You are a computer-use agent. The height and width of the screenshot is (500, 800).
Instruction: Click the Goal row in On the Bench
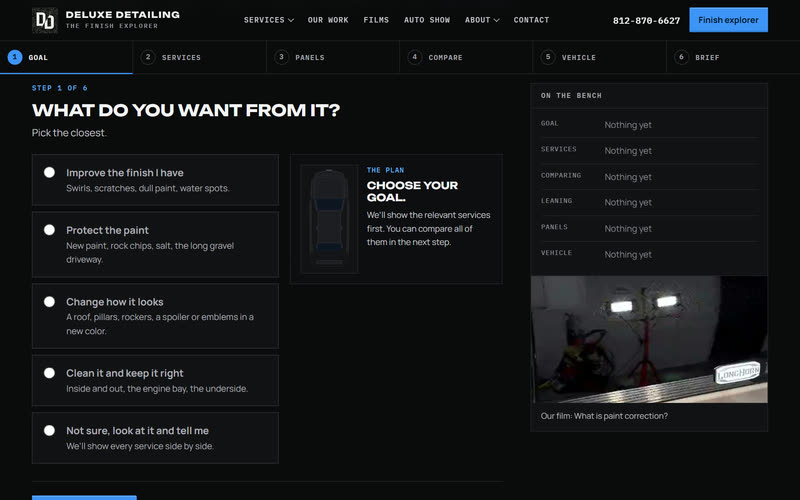pyautogui.click(x=649, y=124)
